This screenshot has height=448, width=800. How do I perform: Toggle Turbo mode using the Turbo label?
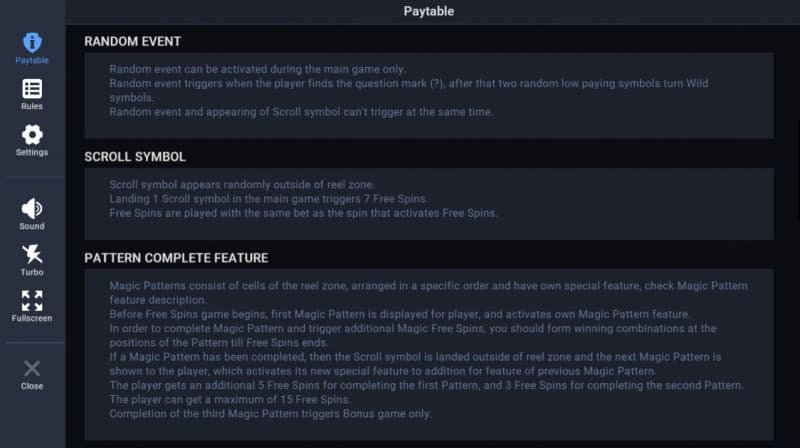click(32, 273)
